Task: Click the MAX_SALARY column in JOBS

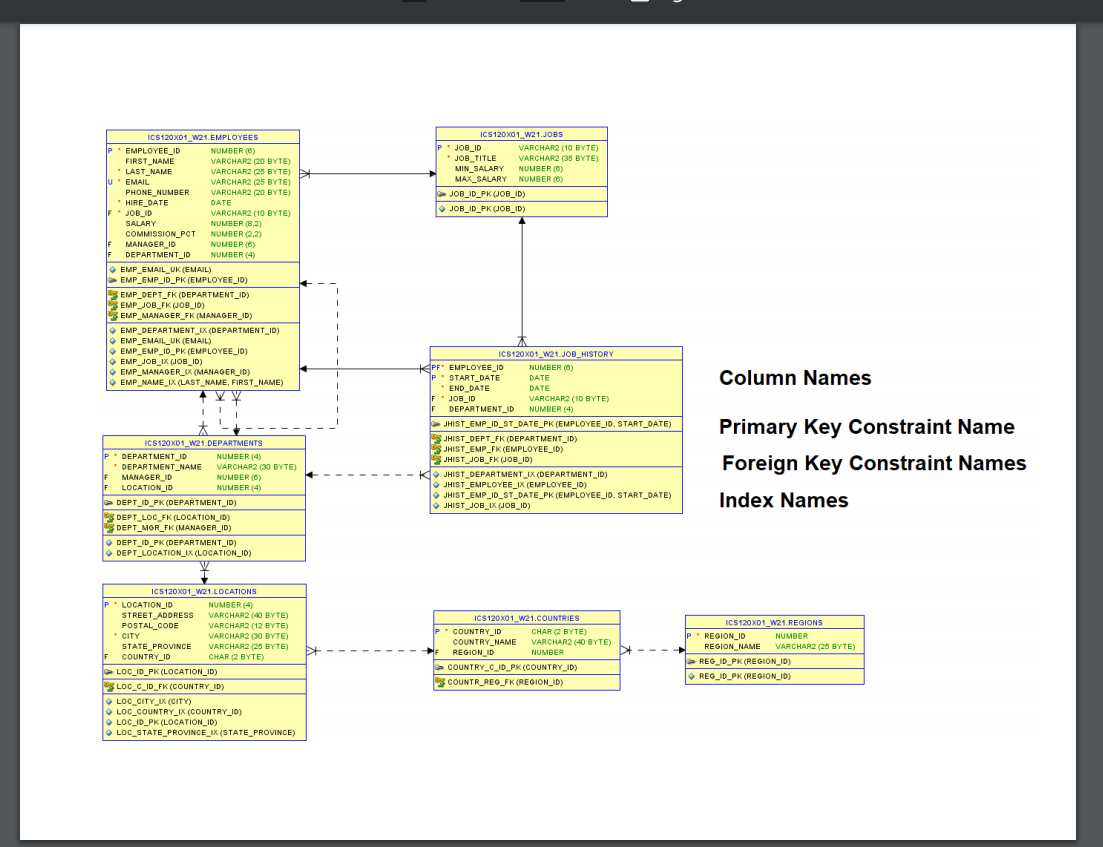Action: coord(480,179)
